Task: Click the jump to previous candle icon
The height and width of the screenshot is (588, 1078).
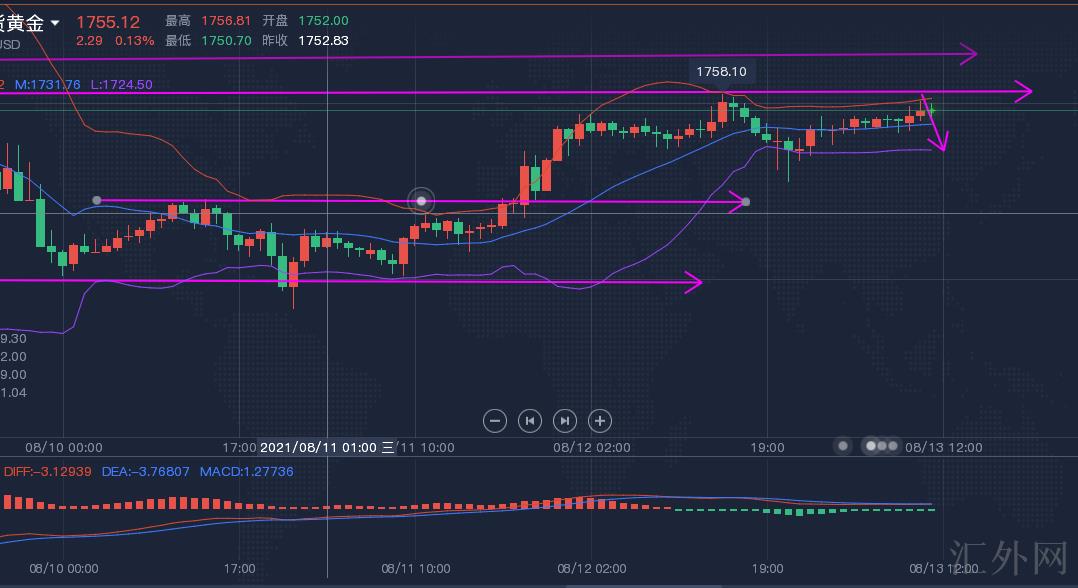Action: (530, 421)
